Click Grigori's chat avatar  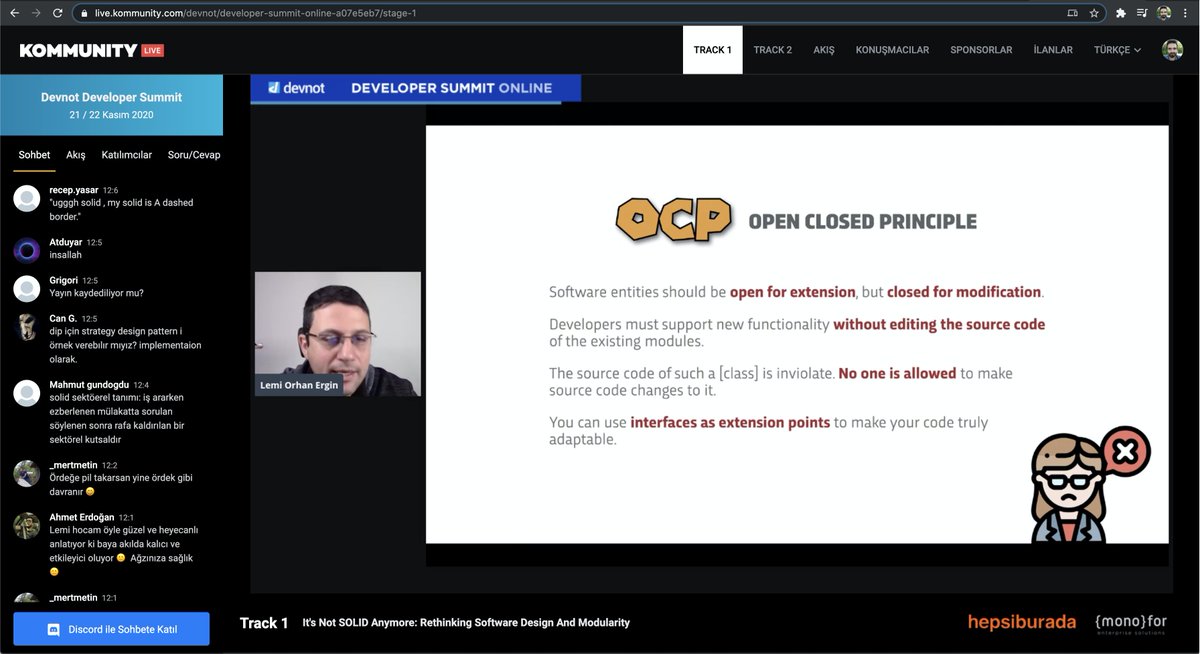point(27,288)
